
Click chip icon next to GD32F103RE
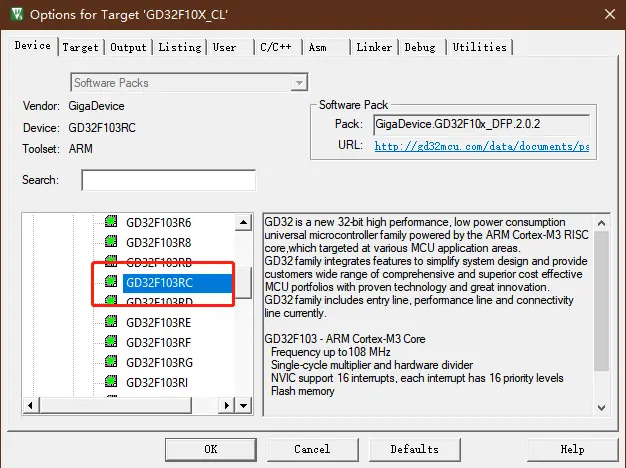pos(111,321)
